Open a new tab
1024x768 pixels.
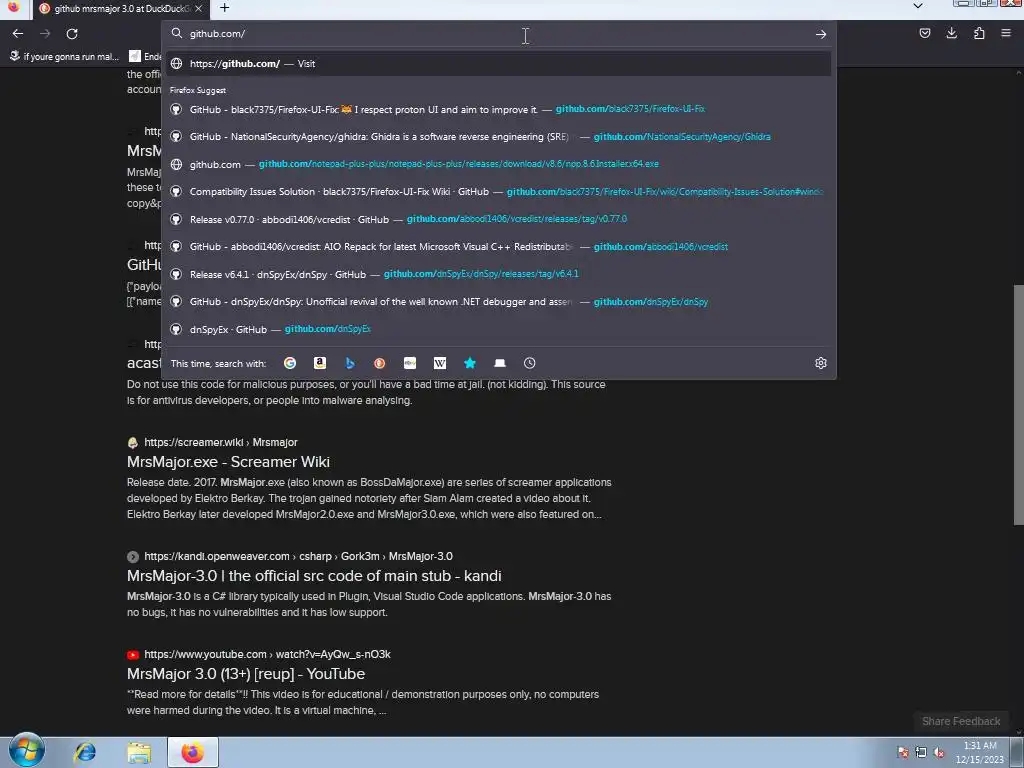pyautogui.click(x=224, y=8)
